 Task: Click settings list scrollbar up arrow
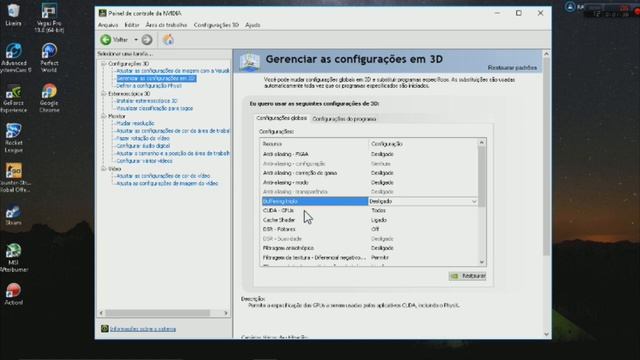coord(482,142)
